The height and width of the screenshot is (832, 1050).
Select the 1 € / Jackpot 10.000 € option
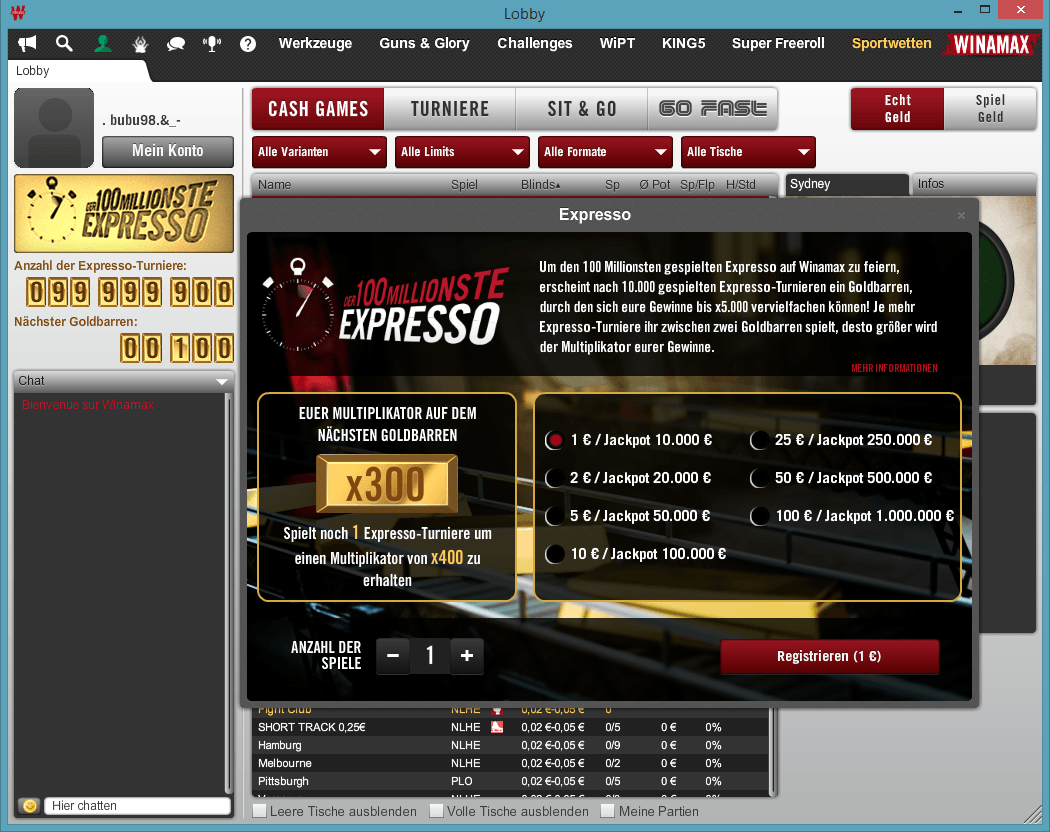click(x=555, y=440)
